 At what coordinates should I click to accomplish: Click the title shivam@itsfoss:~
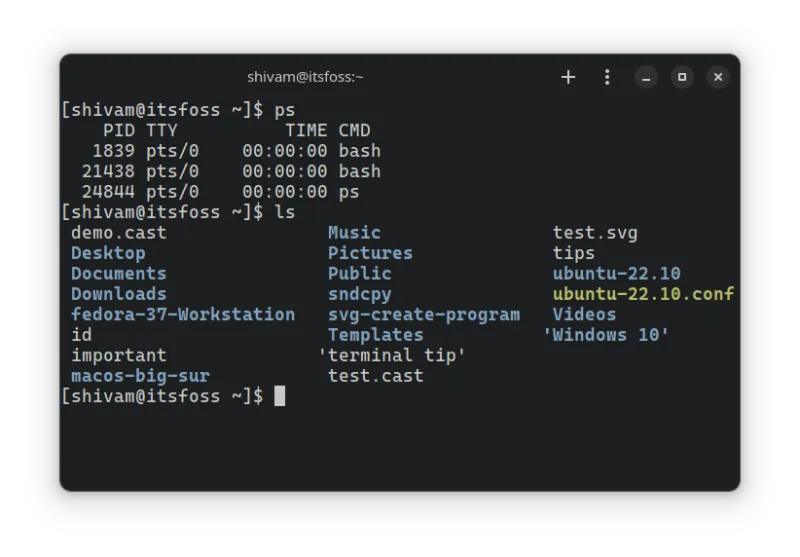coord(305,77)
